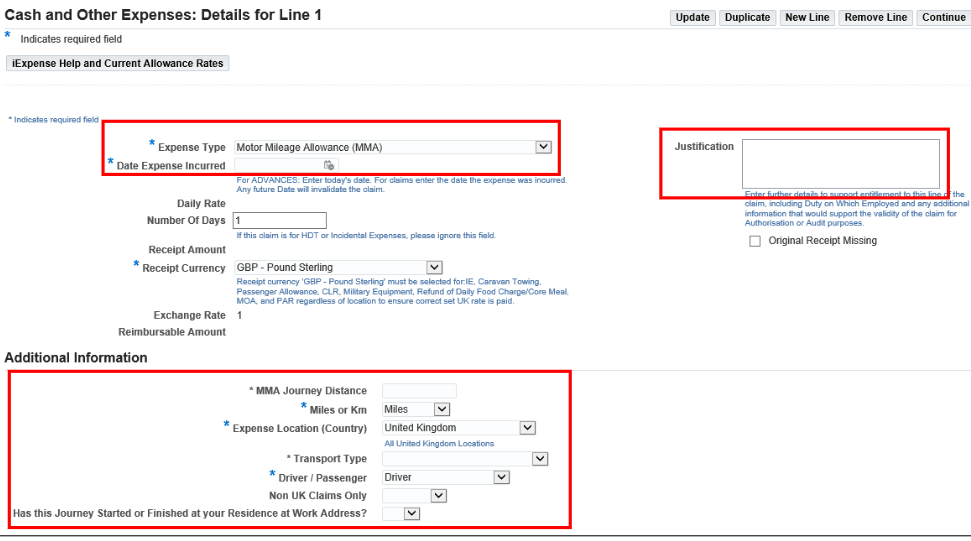Click the Remove Line button
The image size is (971, 541).
(x=875, y=17)
